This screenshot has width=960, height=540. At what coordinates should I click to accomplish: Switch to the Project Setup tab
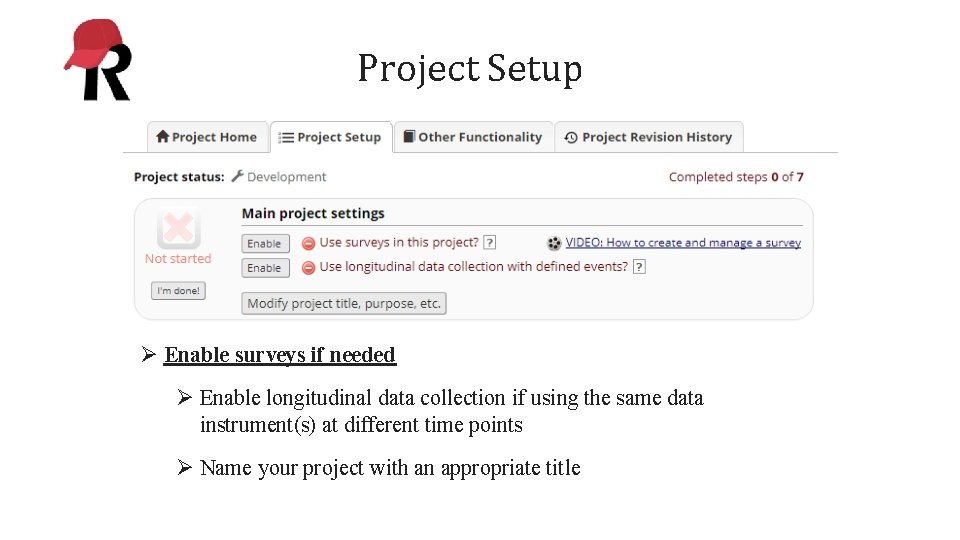click(331, 137)
